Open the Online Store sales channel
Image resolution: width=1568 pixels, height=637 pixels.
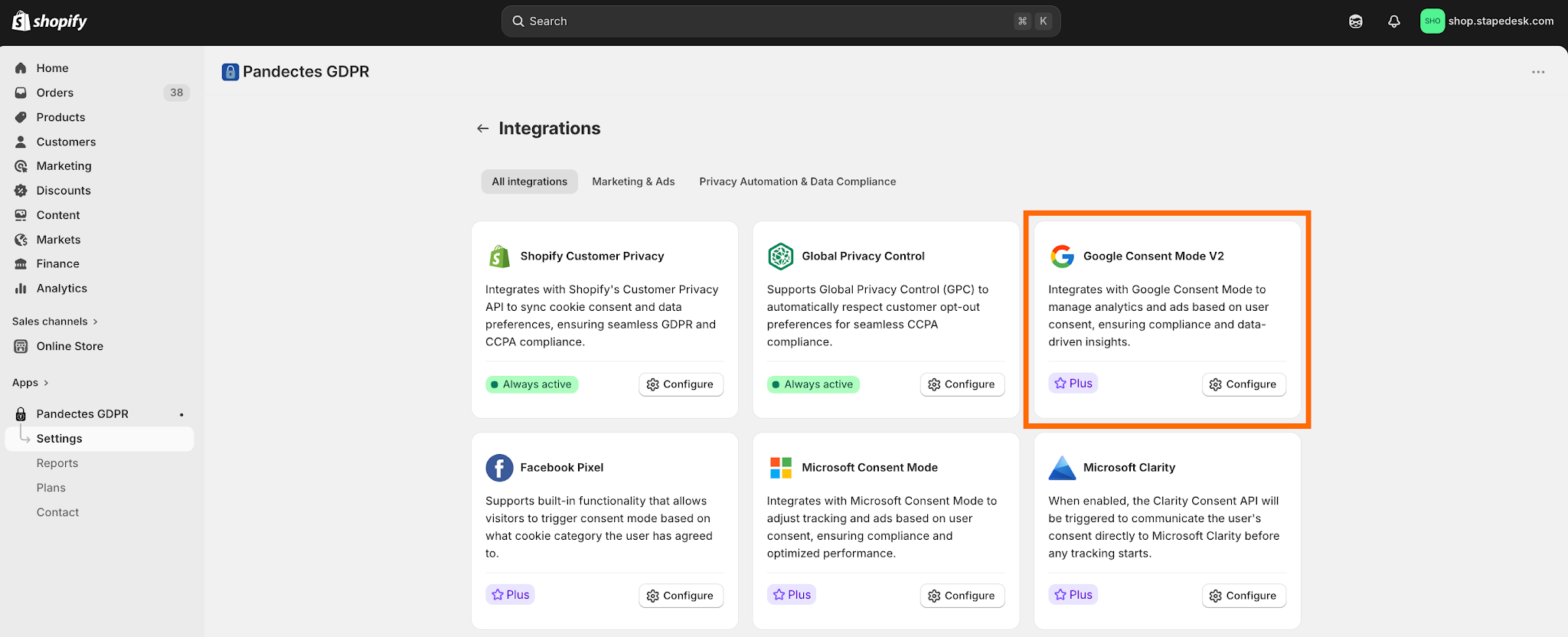[70, 346]
